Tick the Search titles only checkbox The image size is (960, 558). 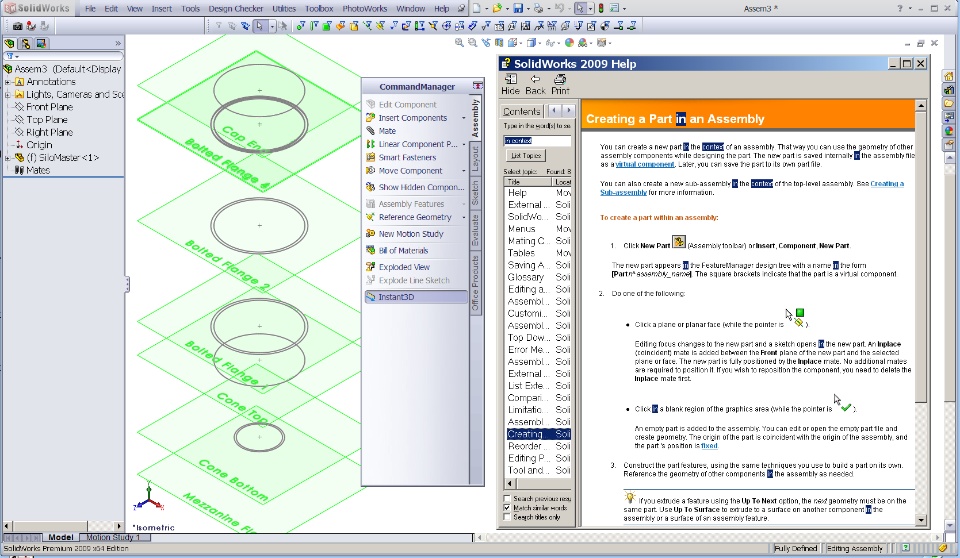tap(507, 517)
